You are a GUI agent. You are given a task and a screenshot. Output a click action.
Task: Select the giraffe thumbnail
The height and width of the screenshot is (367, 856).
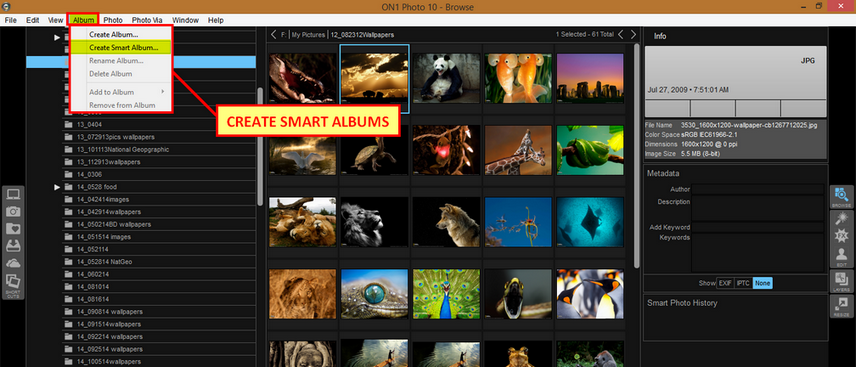(518, 150)
